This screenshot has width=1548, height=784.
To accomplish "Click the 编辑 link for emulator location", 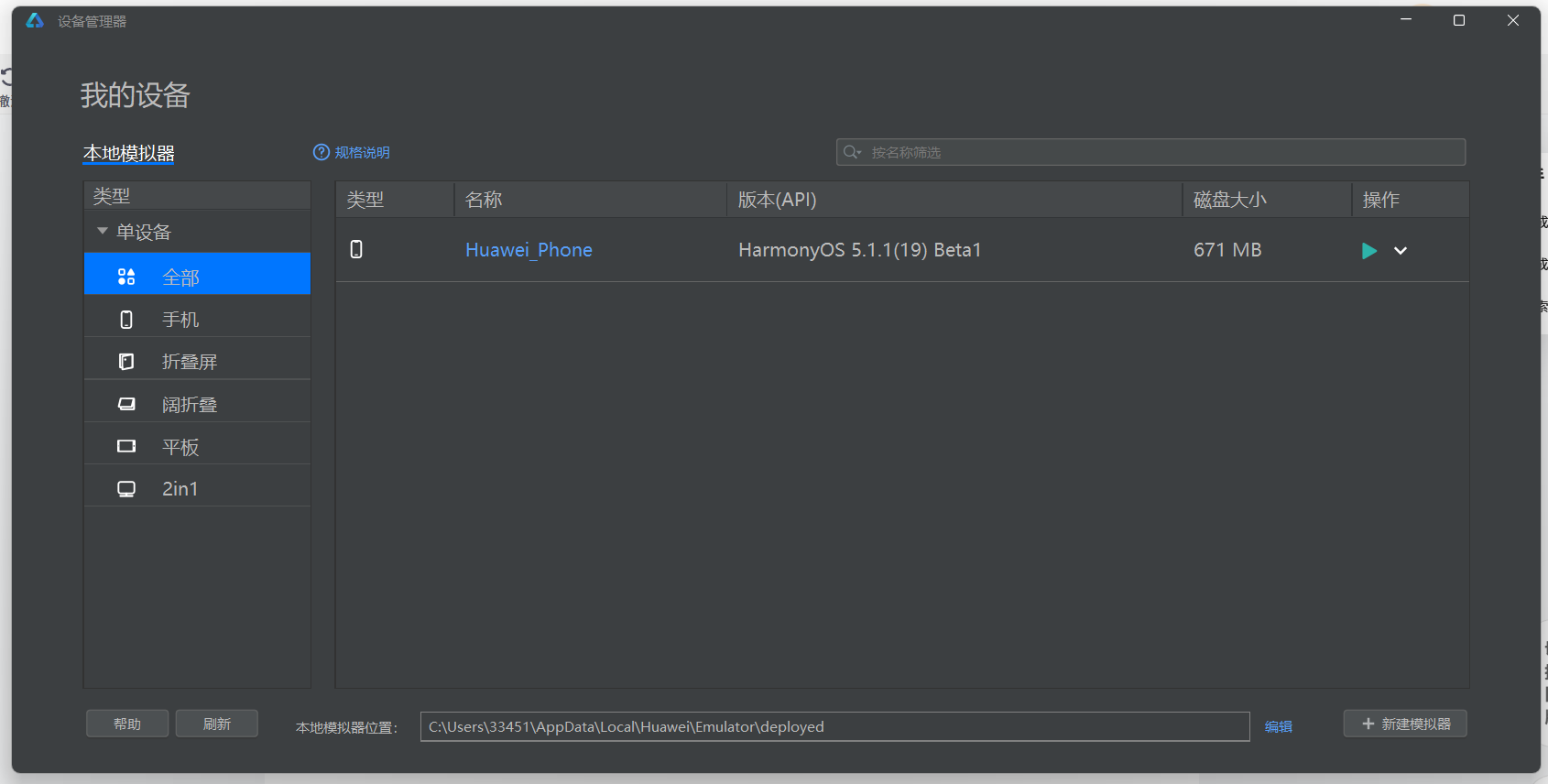I will coord(1279,726).
